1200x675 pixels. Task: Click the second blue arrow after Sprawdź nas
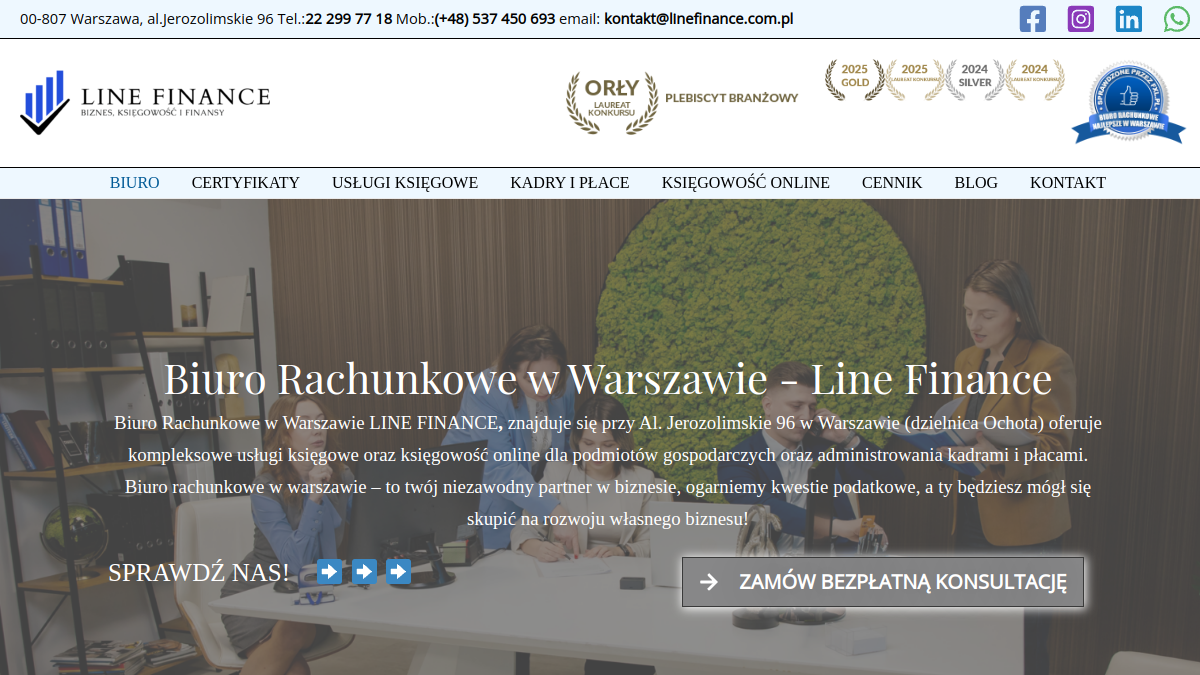click(x=364, y=572)
